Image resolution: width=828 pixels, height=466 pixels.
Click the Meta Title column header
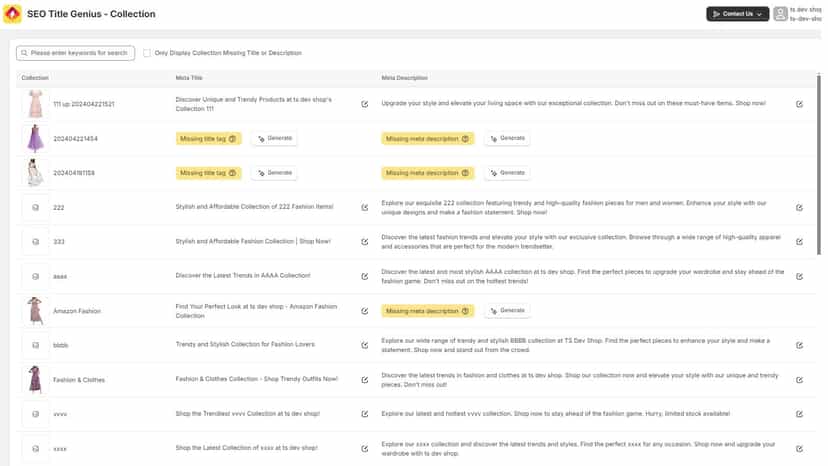pyautogui.click(x=189, y=78)
